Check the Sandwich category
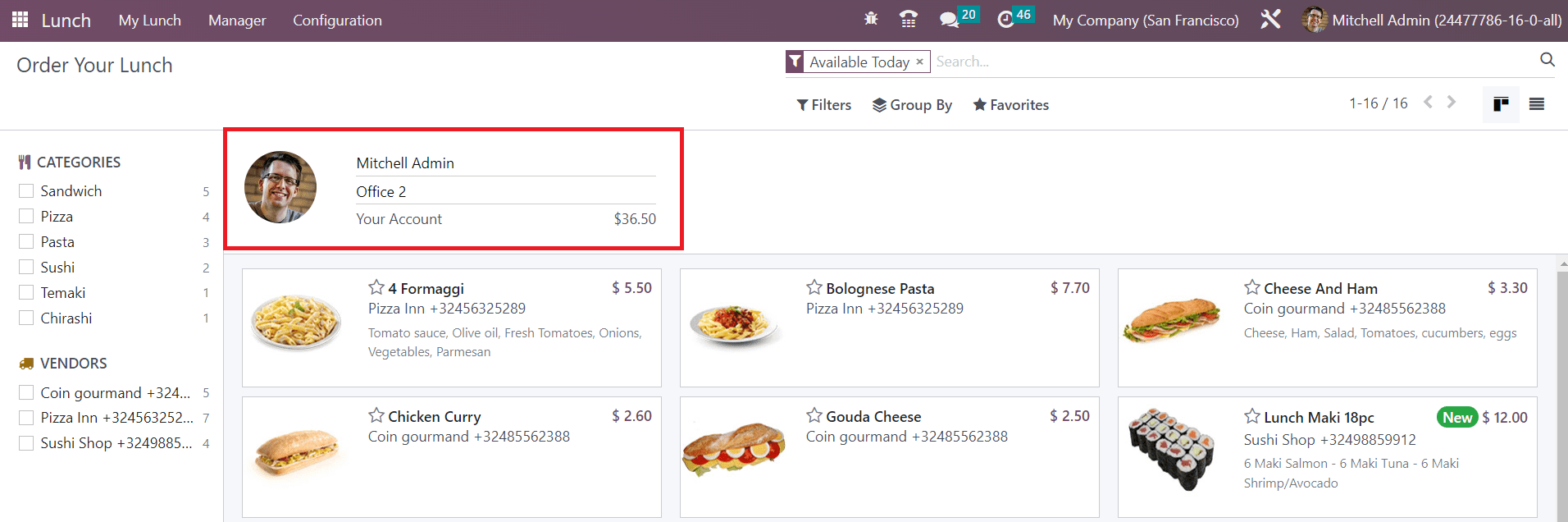 pyautogui.click(x=26, y=190)
